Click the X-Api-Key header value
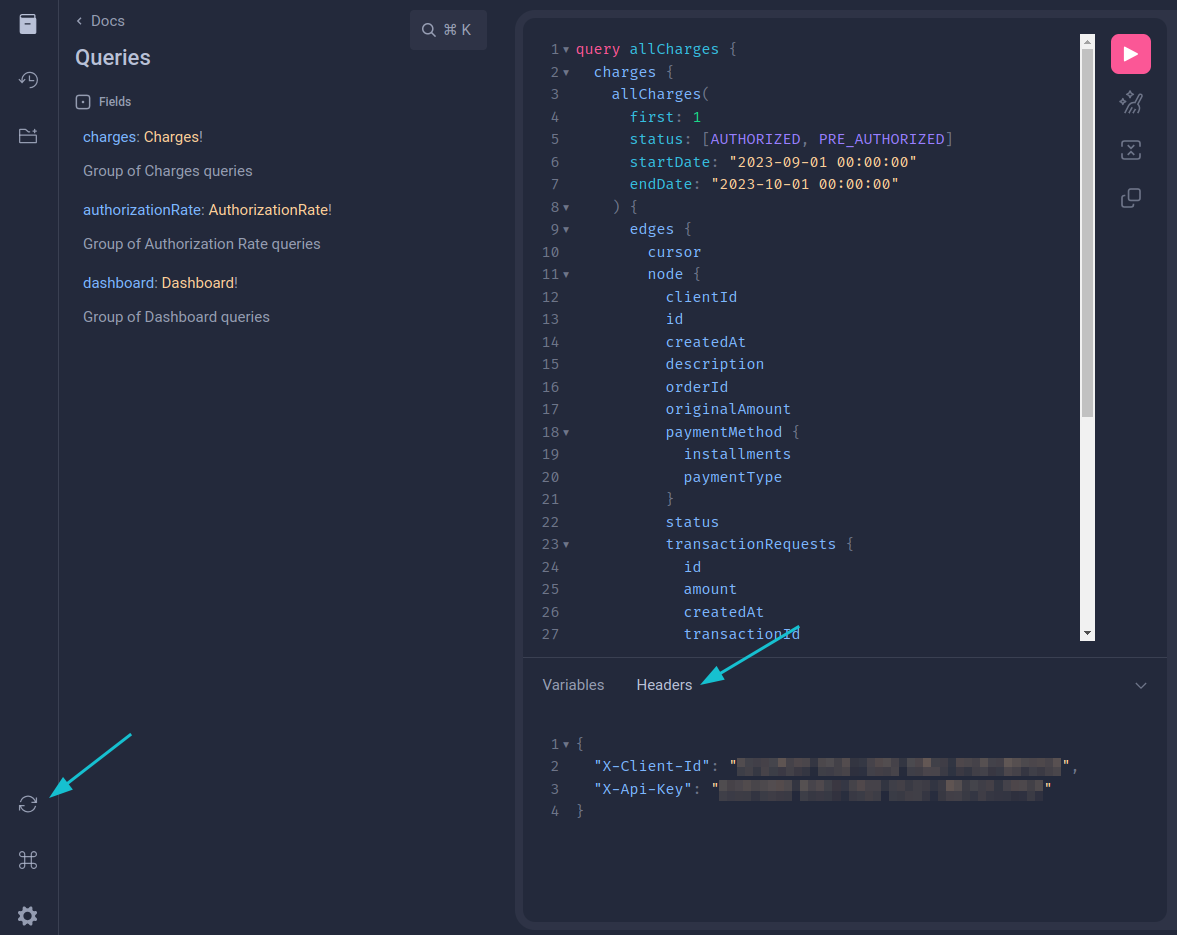 [x=881, y=789]
